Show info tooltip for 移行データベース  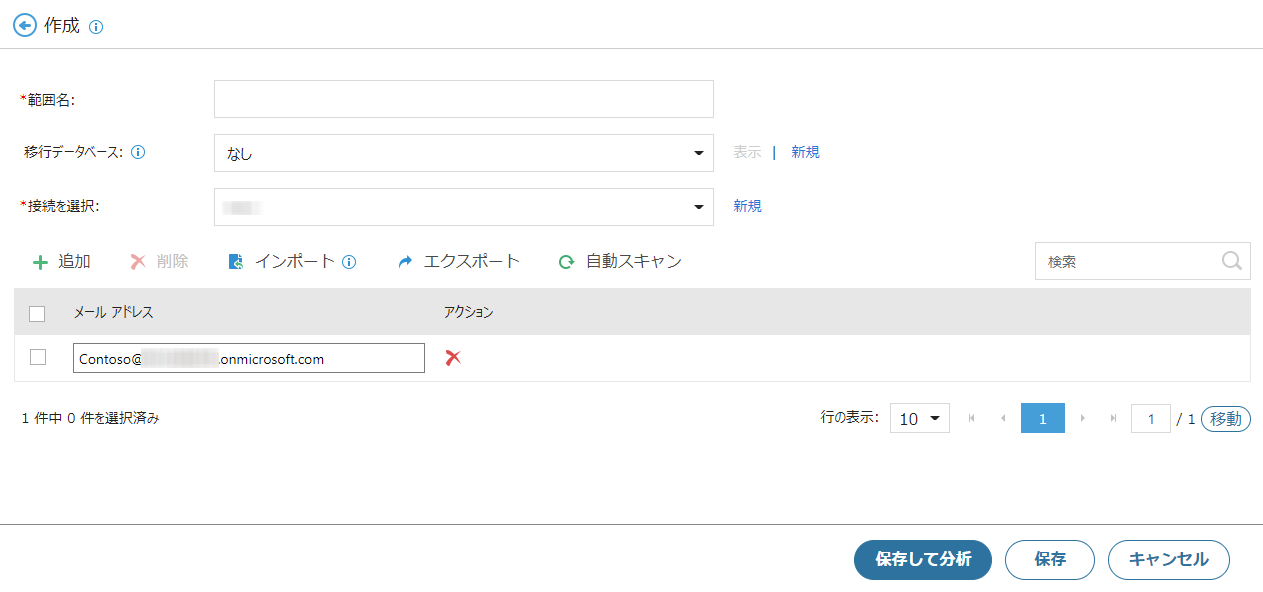[139, 152]
